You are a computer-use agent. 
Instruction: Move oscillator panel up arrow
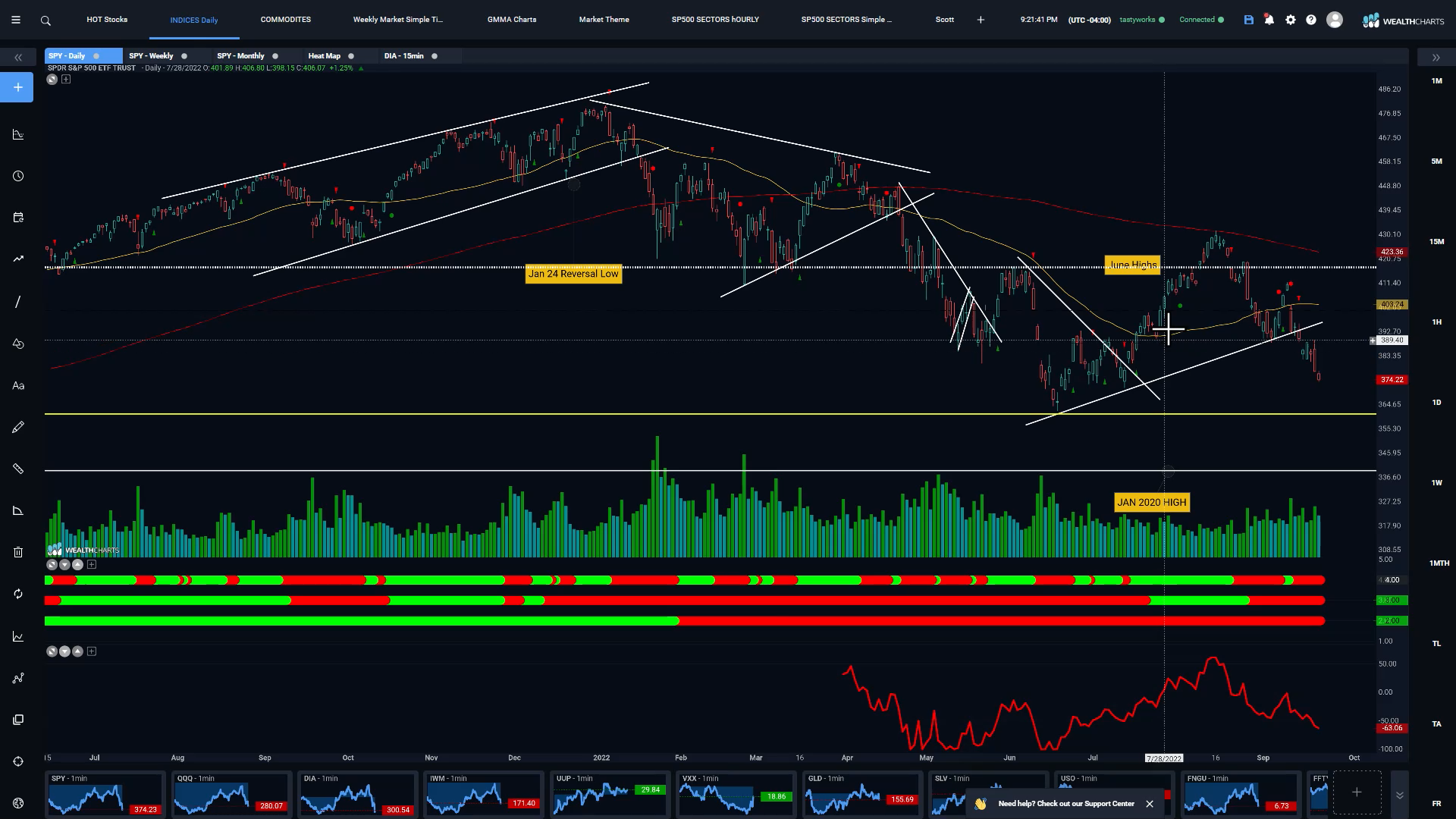click(77, 651)
